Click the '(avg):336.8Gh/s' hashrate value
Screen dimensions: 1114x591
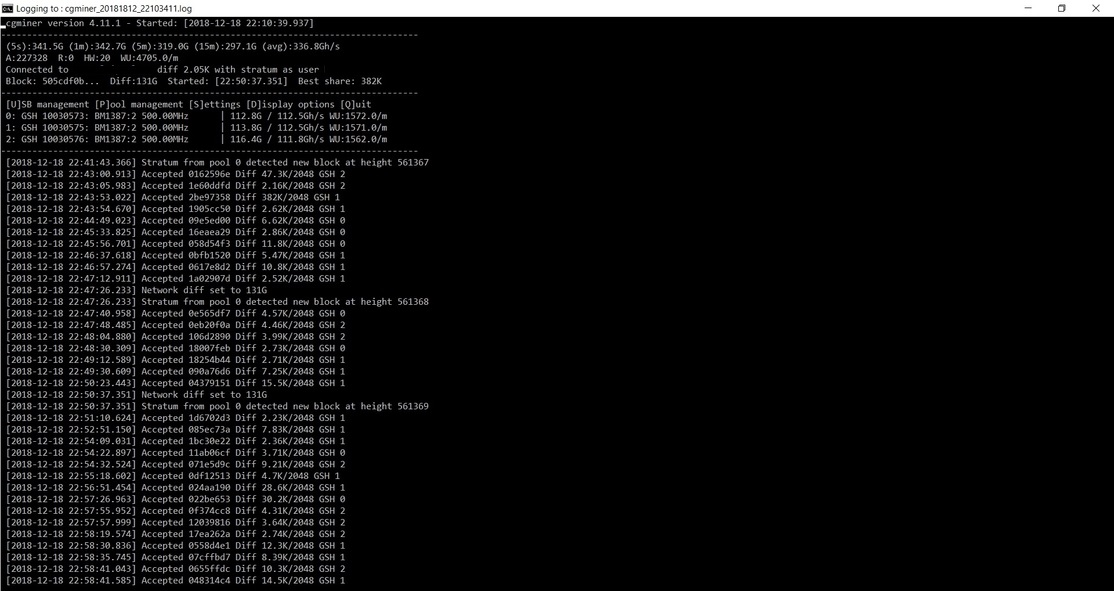(301, 46)
